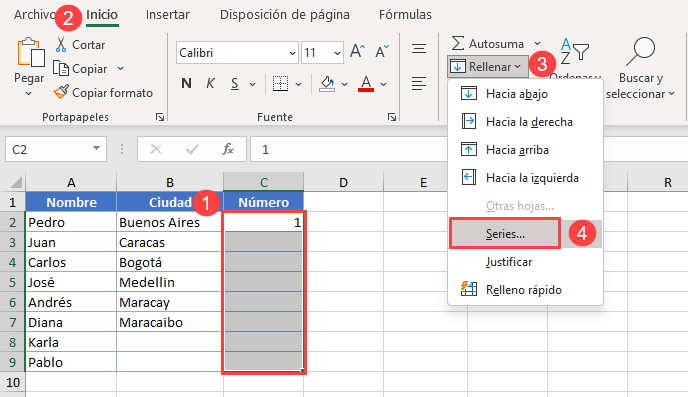688x397 pixels.
Task: Click the cell containing Pablo
Action: [x=71, y=362]
